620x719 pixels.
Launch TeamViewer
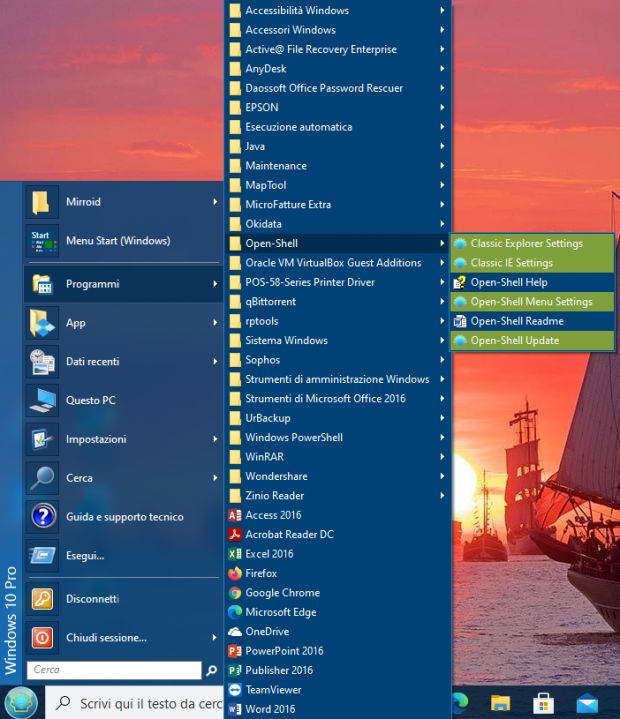pyautogui.click(x=338, y=690)
